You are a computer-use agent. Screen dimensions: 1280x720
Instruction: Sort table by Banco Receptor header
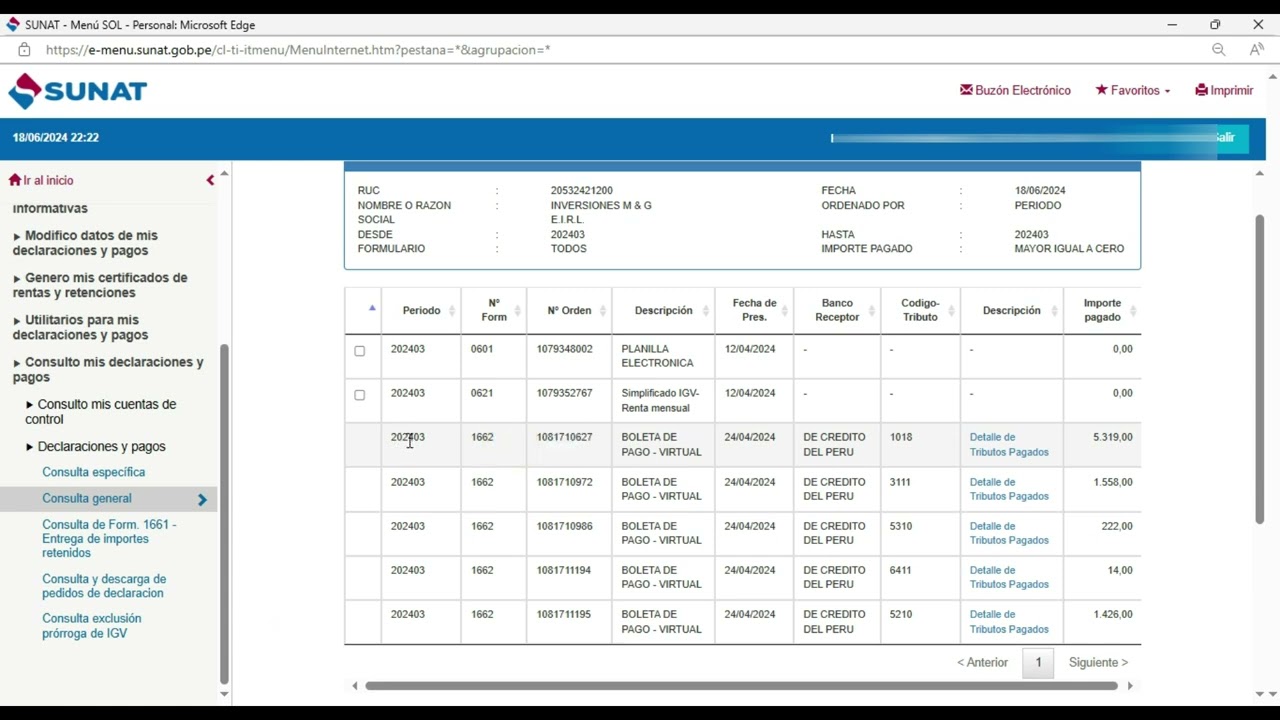(x=837, y=310)
